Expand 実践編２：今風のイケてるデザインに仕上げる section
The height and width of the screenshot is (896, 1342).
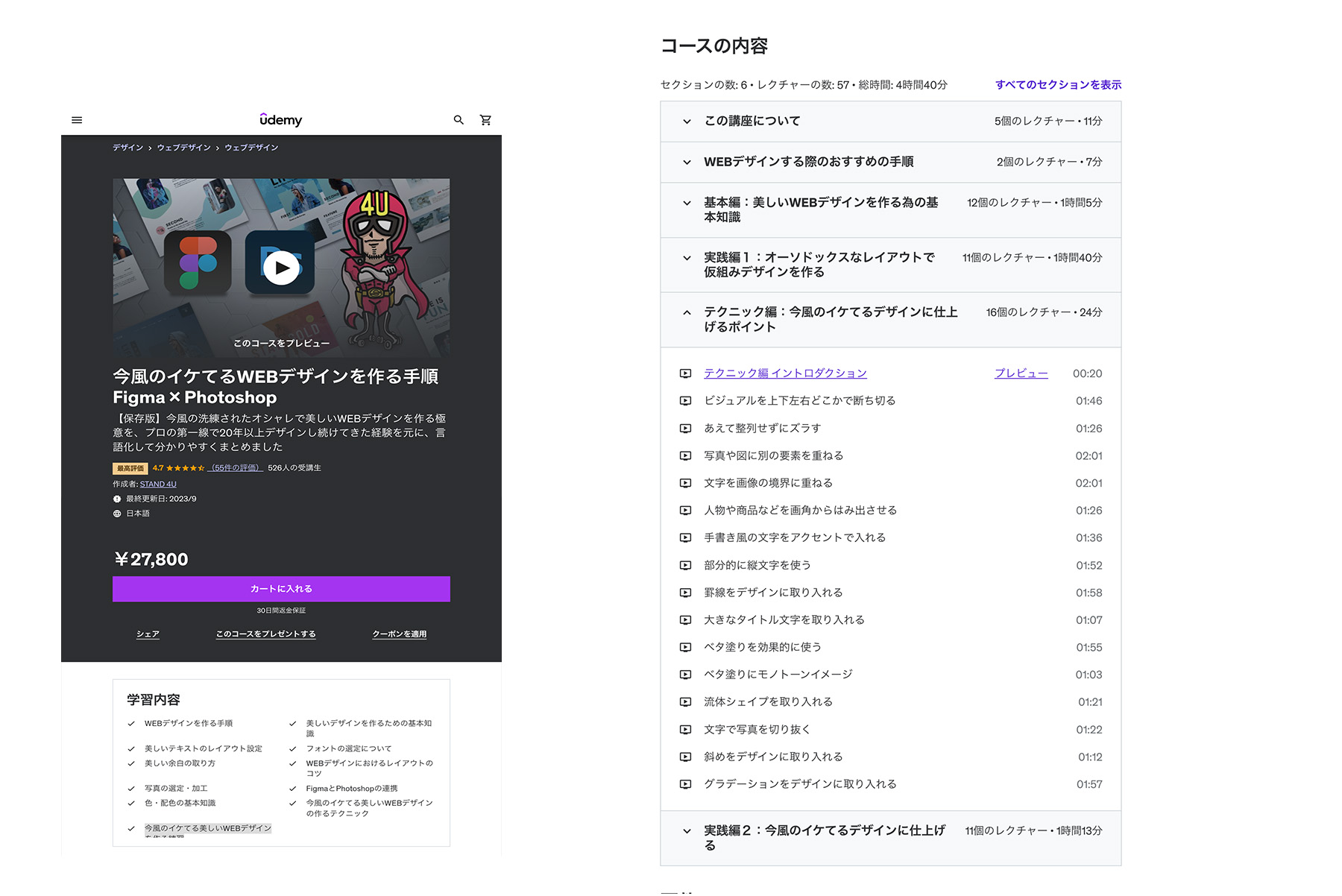pyautogui.click(x=890, y=838)
